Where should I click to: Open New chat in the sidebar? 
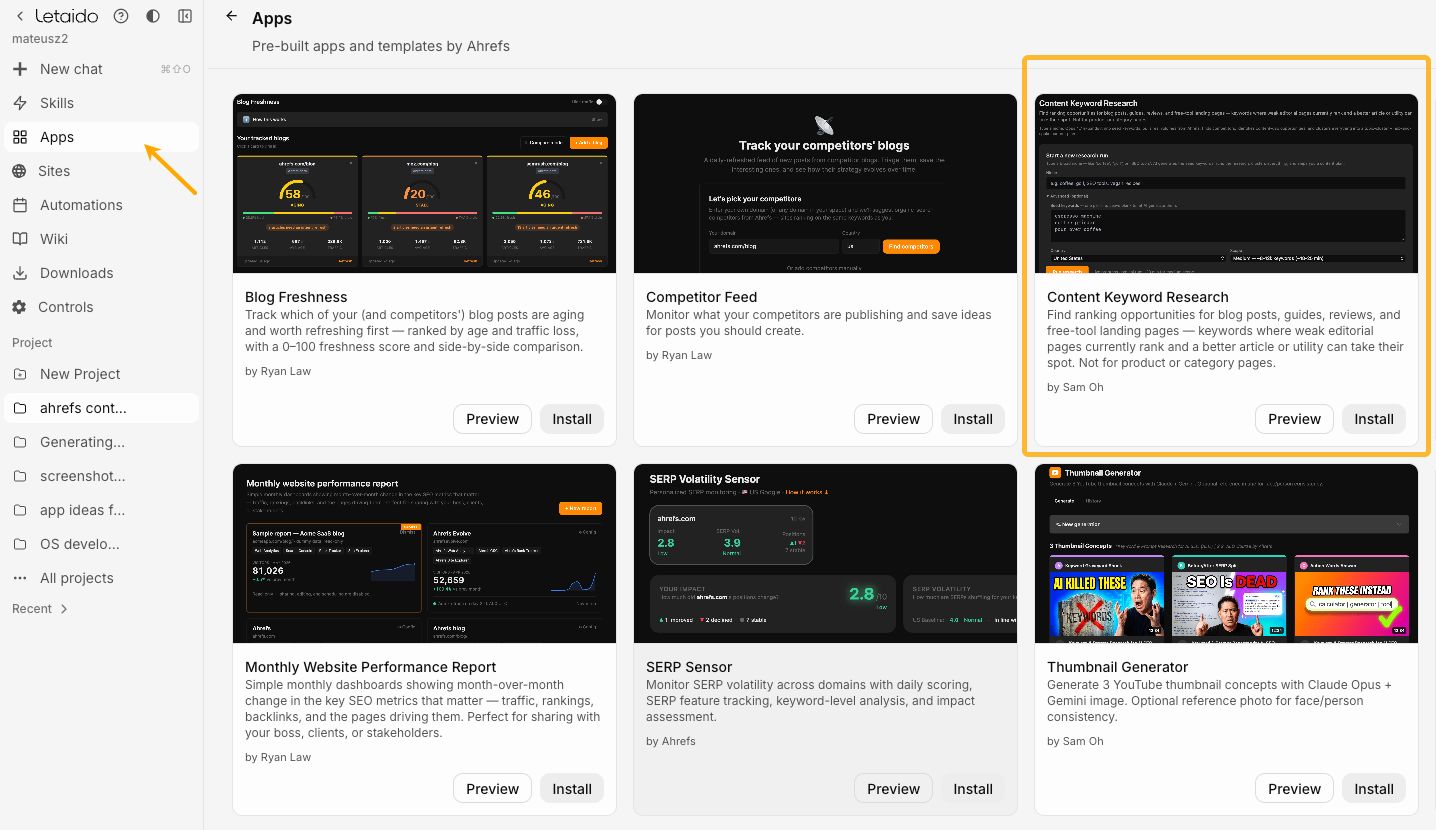click(101, 69)
